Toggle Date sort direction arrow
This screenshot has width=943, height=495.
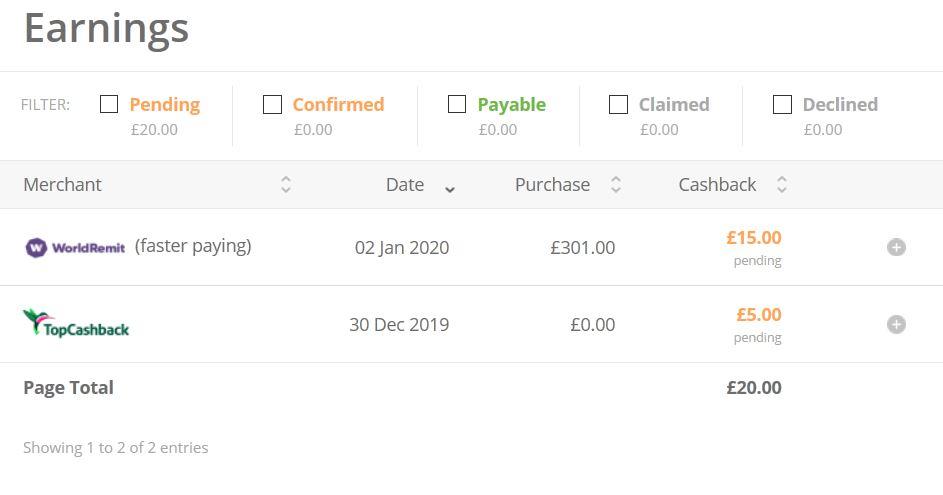[x=450, y=188]
